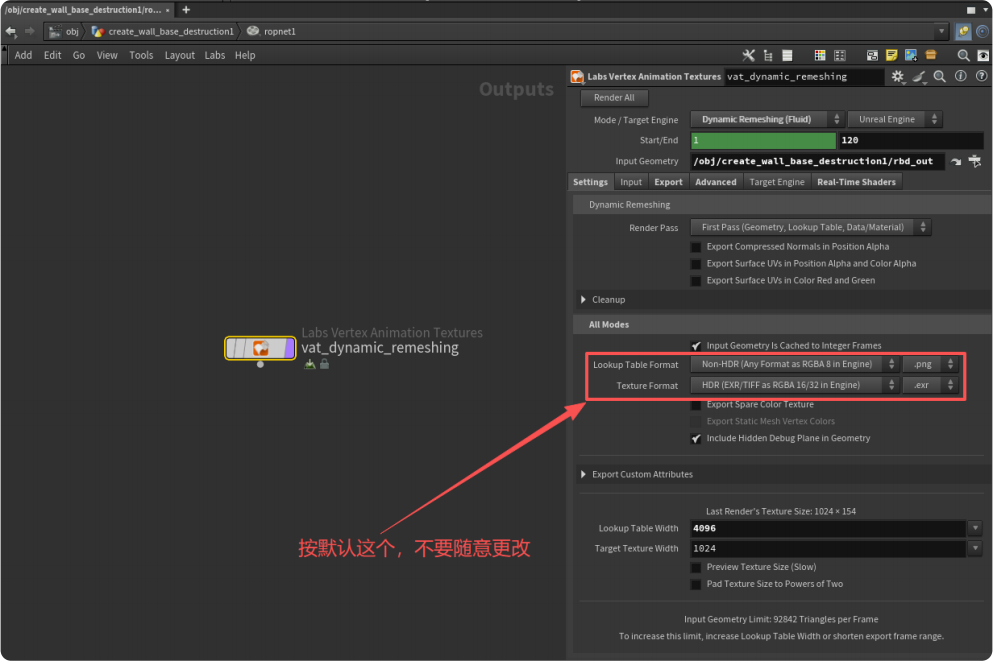Show node info via the 'i' icon
This screenshot has height=662, width=995.
(960, 76)
